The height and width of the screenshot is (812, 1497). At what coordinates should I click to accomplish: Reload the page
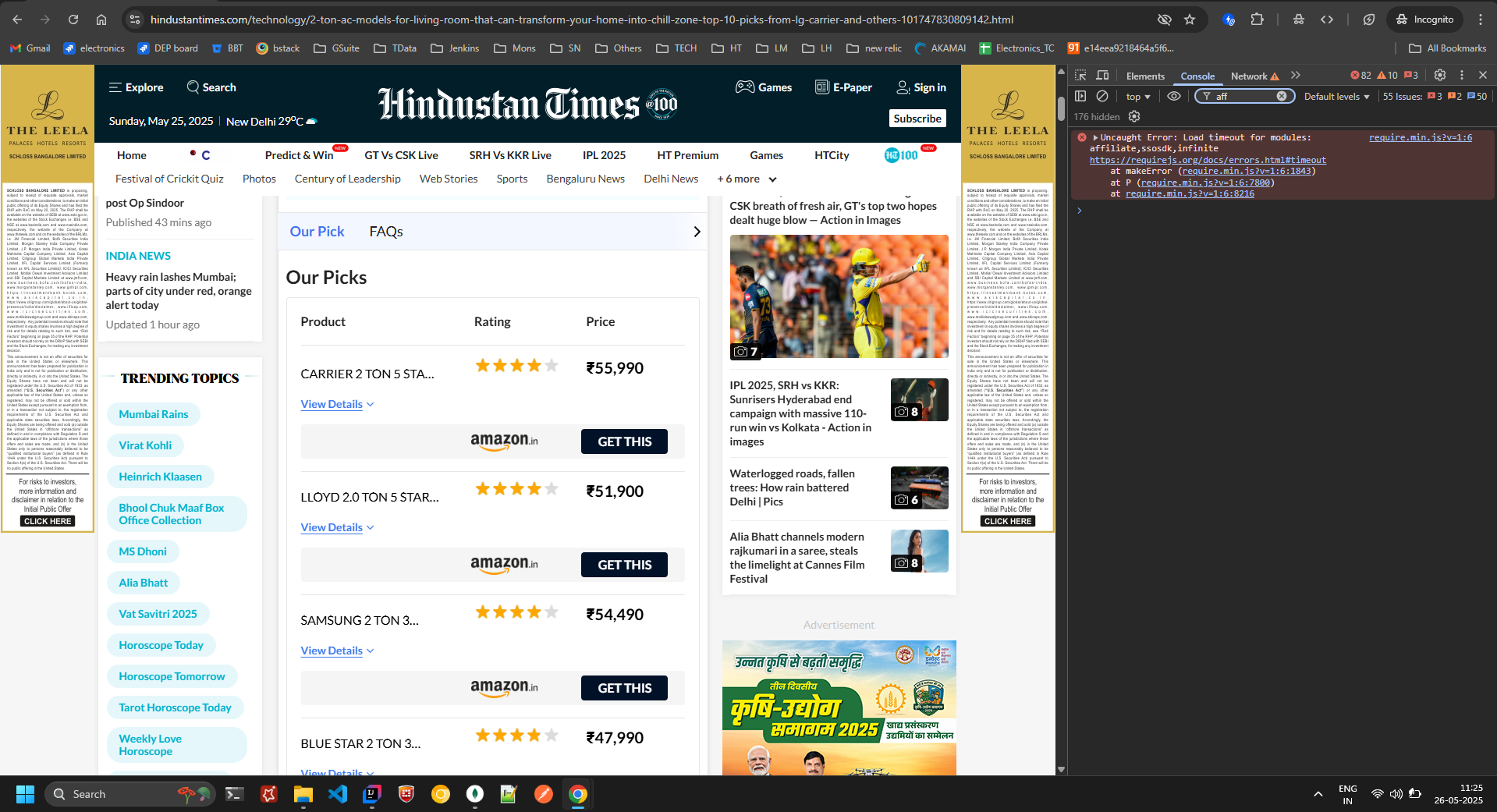[73, 20]
